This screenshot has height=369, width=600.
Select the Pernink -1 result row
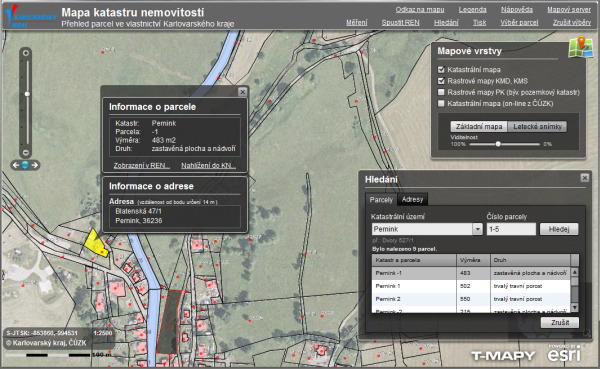(471, 273)
